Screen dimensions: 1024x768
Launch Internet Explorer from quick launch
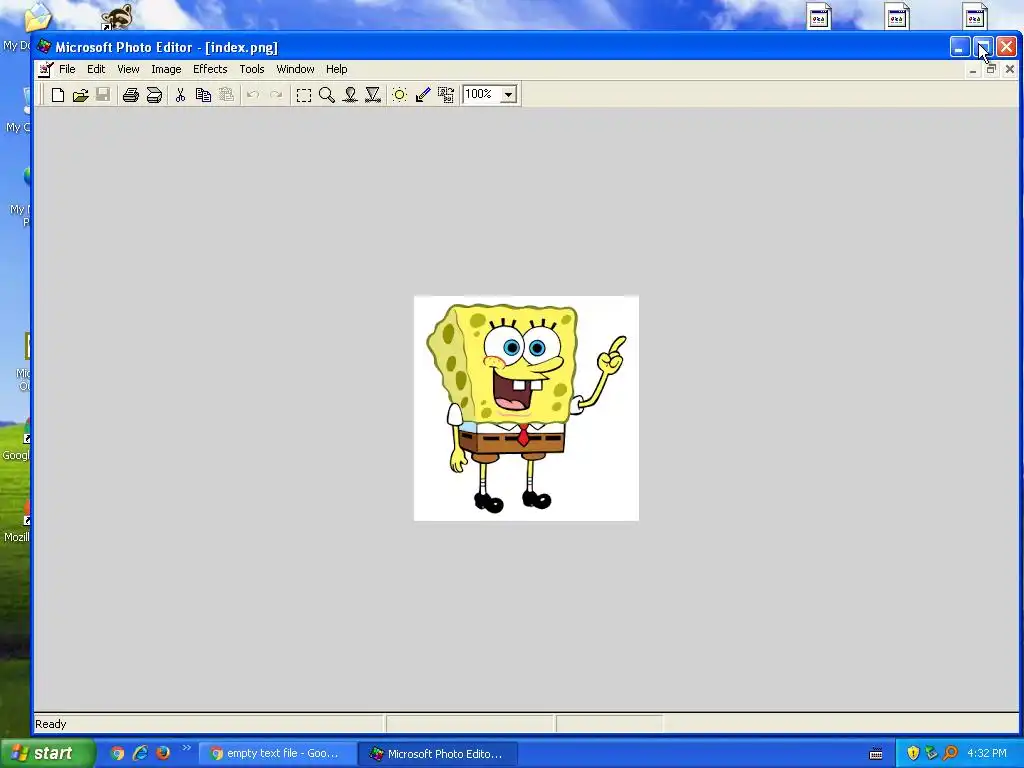point(140,753)
